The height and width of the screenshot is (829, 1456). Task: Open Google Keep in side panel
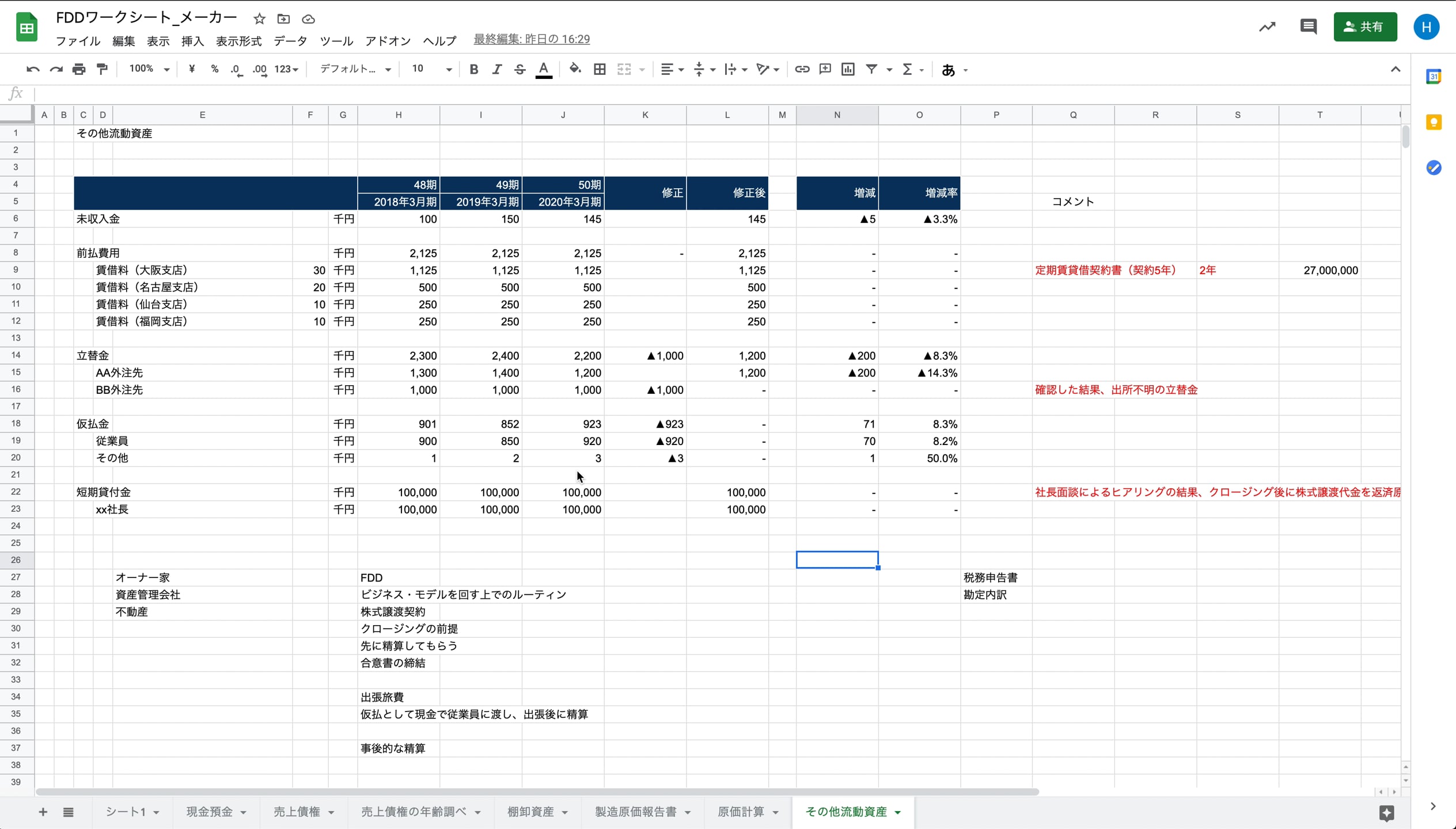coord(1434,122)
